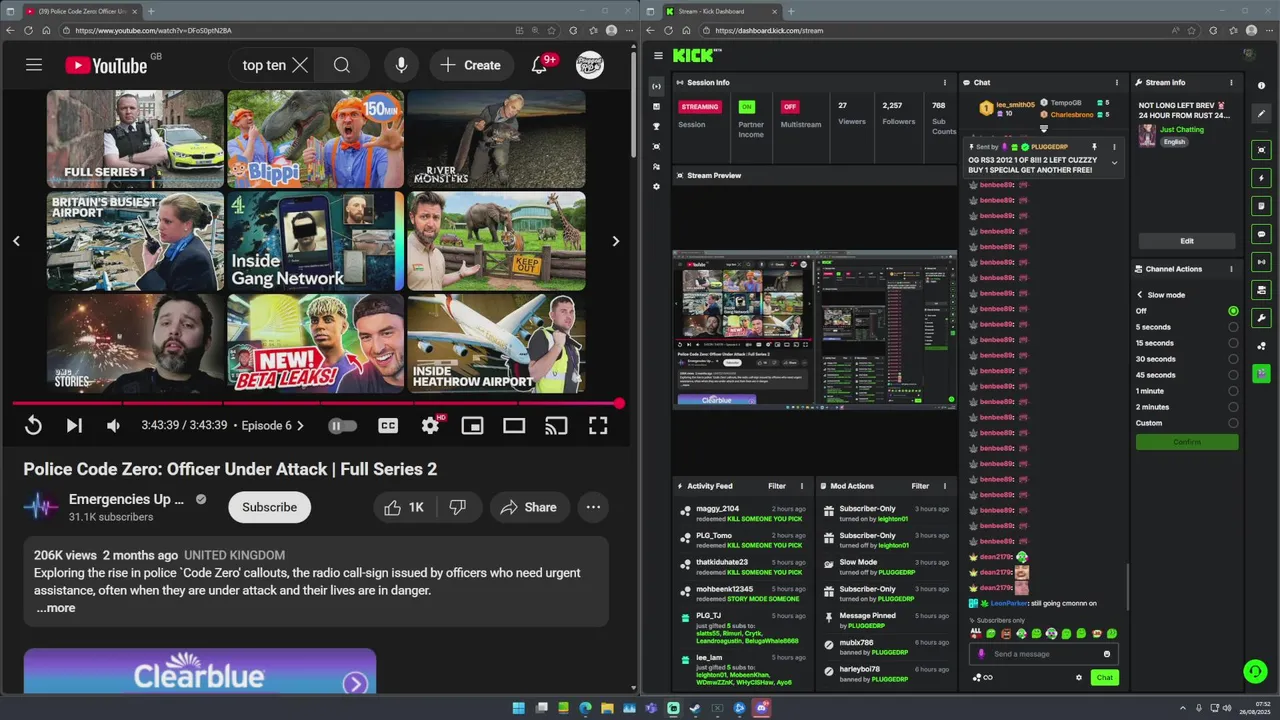Screen dimensions: 1280x720
Task: Toggle the YouTube autoplay switch
Action: point(342,425)
